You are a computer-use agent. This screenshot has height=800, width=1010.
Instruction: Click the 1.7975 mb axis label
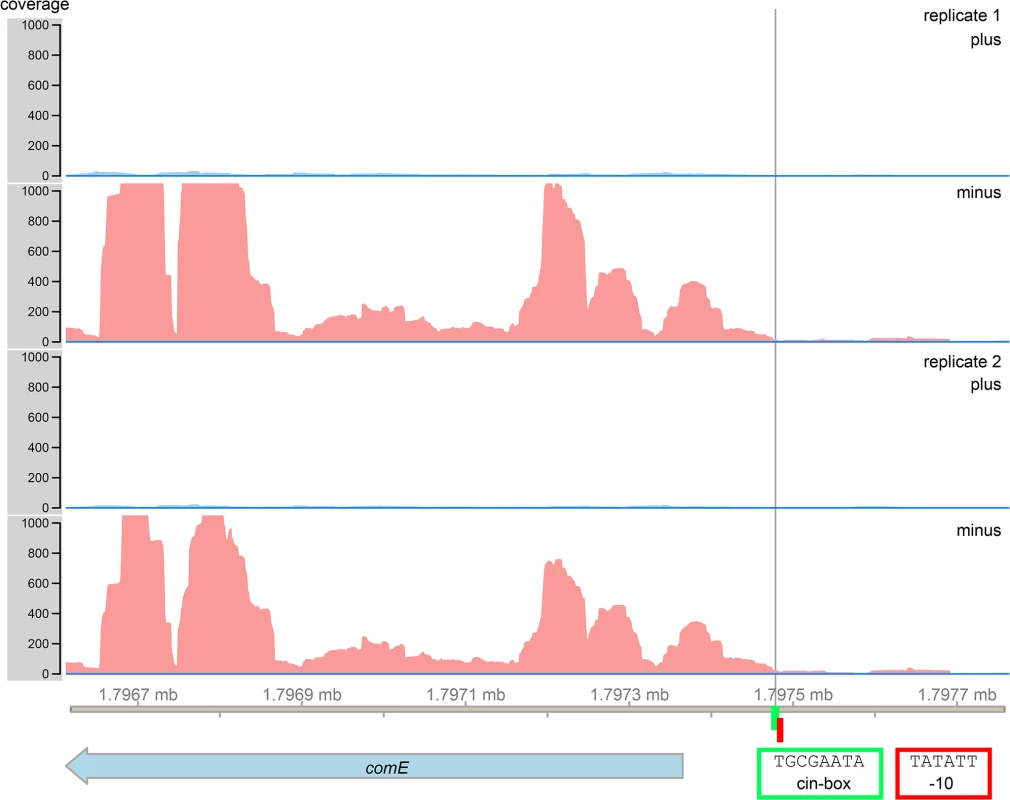pos(793,695)
